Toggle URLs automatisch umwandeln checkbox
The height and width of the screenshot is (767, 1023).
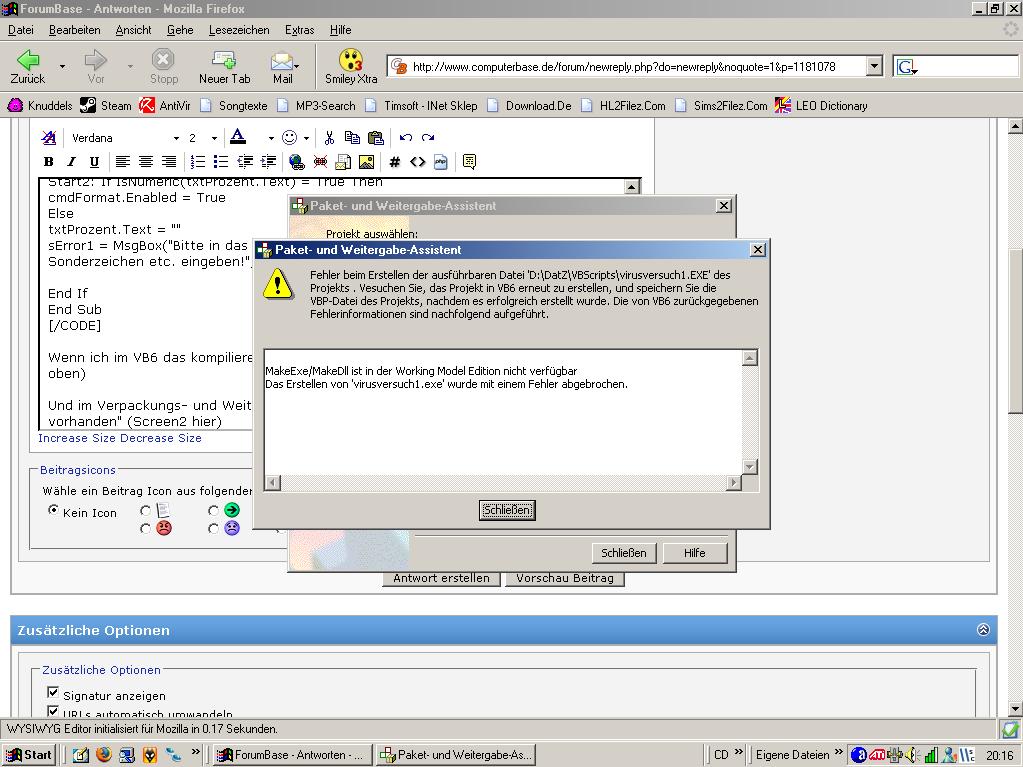tap(53, 712)
